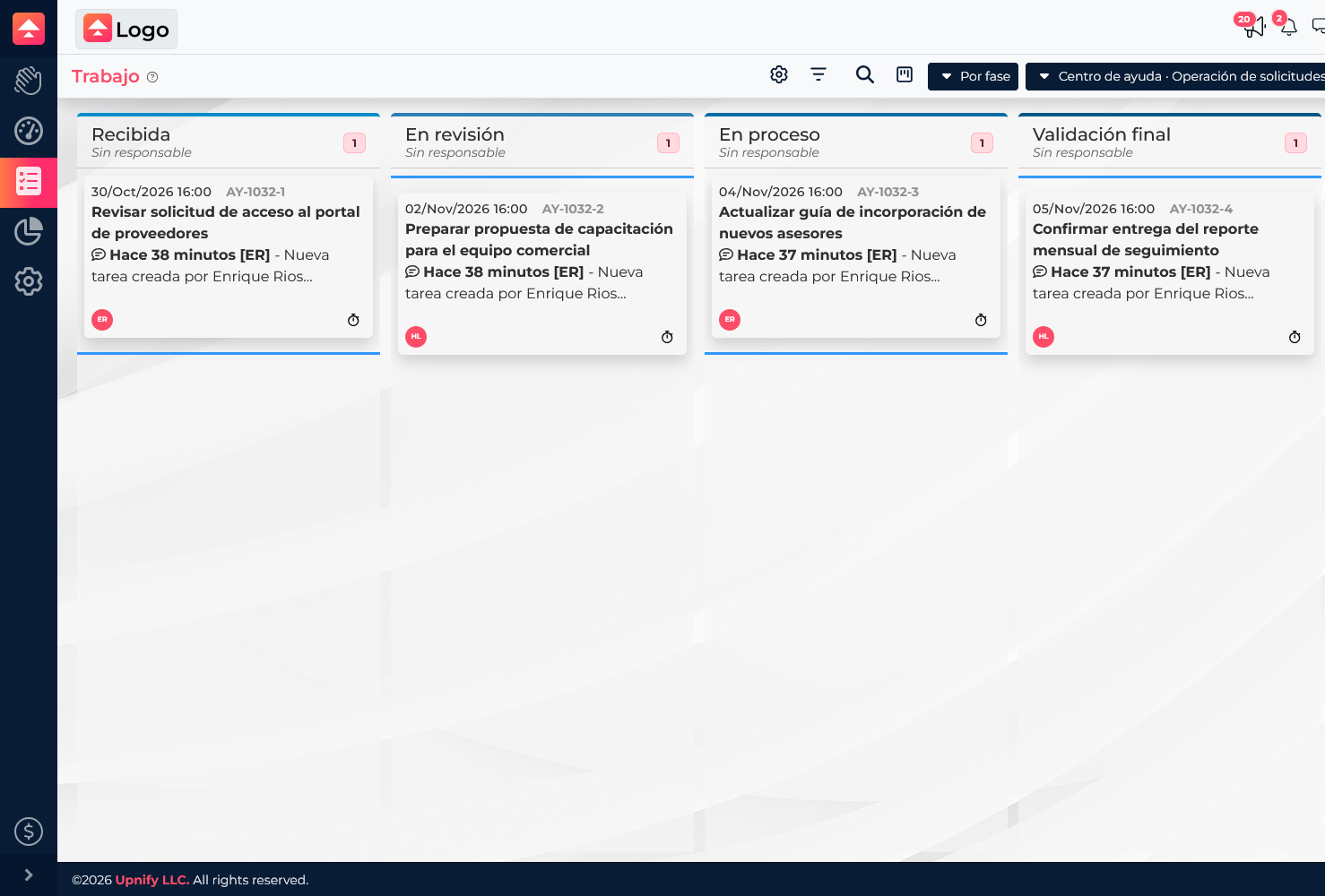Click HL avatar on card AY-1032-2
The height and width of the screenshot is (896, 1325).
click(x=416, y=337)
